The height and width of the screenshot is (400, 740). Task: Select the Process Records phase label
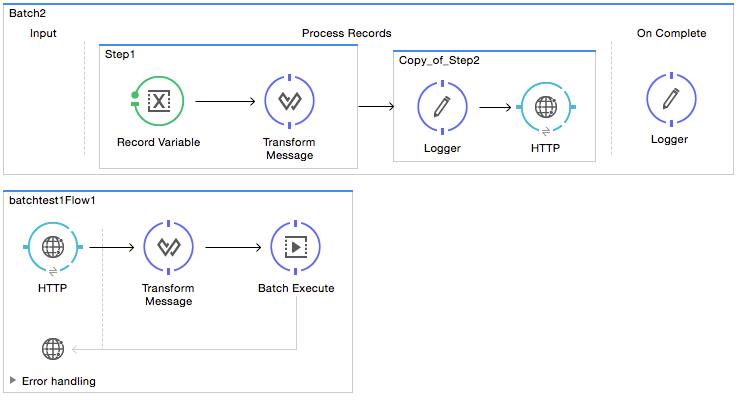click(346, 33)
